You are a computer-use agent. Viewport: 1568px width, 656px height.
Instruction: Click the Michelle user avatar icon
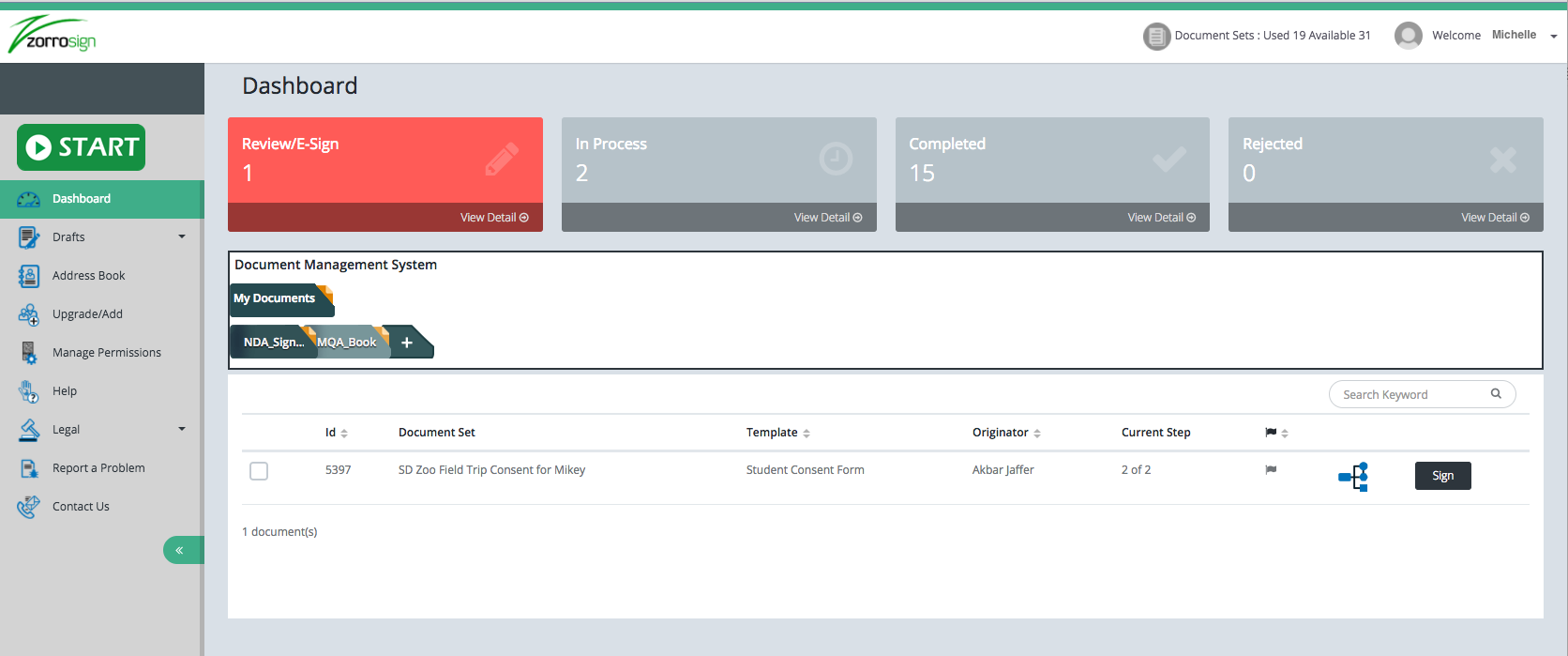[x=1408, y=36]
